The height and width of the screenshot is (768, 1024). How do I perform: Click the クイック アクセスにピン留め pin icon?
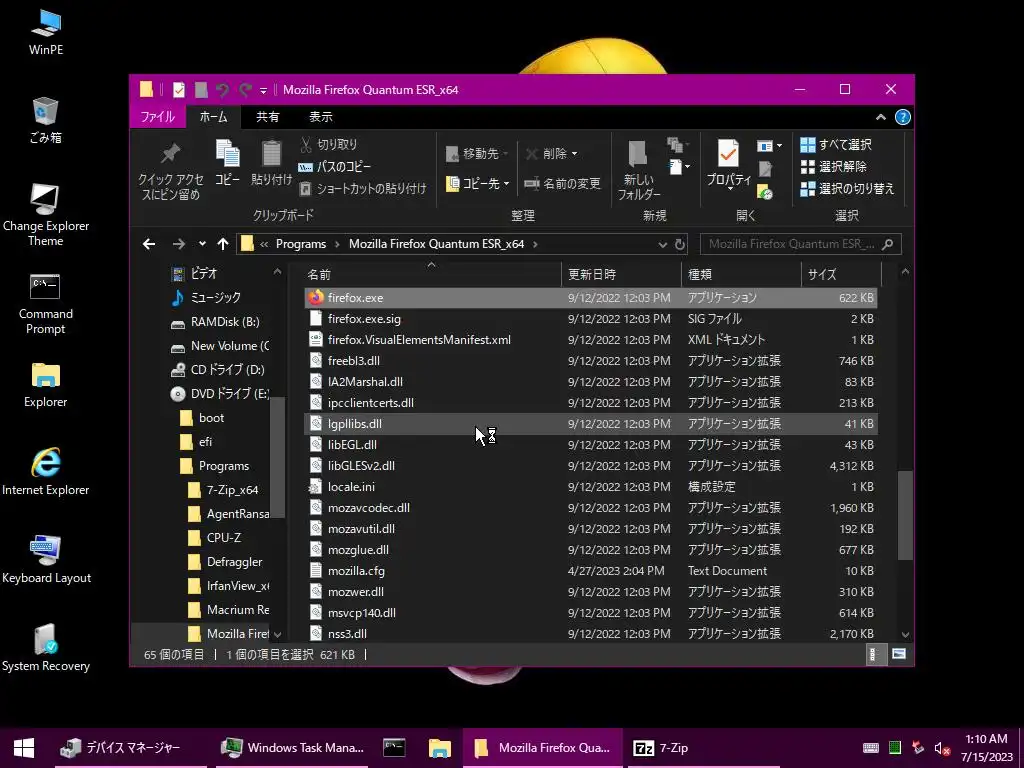[x=170, y=154]
